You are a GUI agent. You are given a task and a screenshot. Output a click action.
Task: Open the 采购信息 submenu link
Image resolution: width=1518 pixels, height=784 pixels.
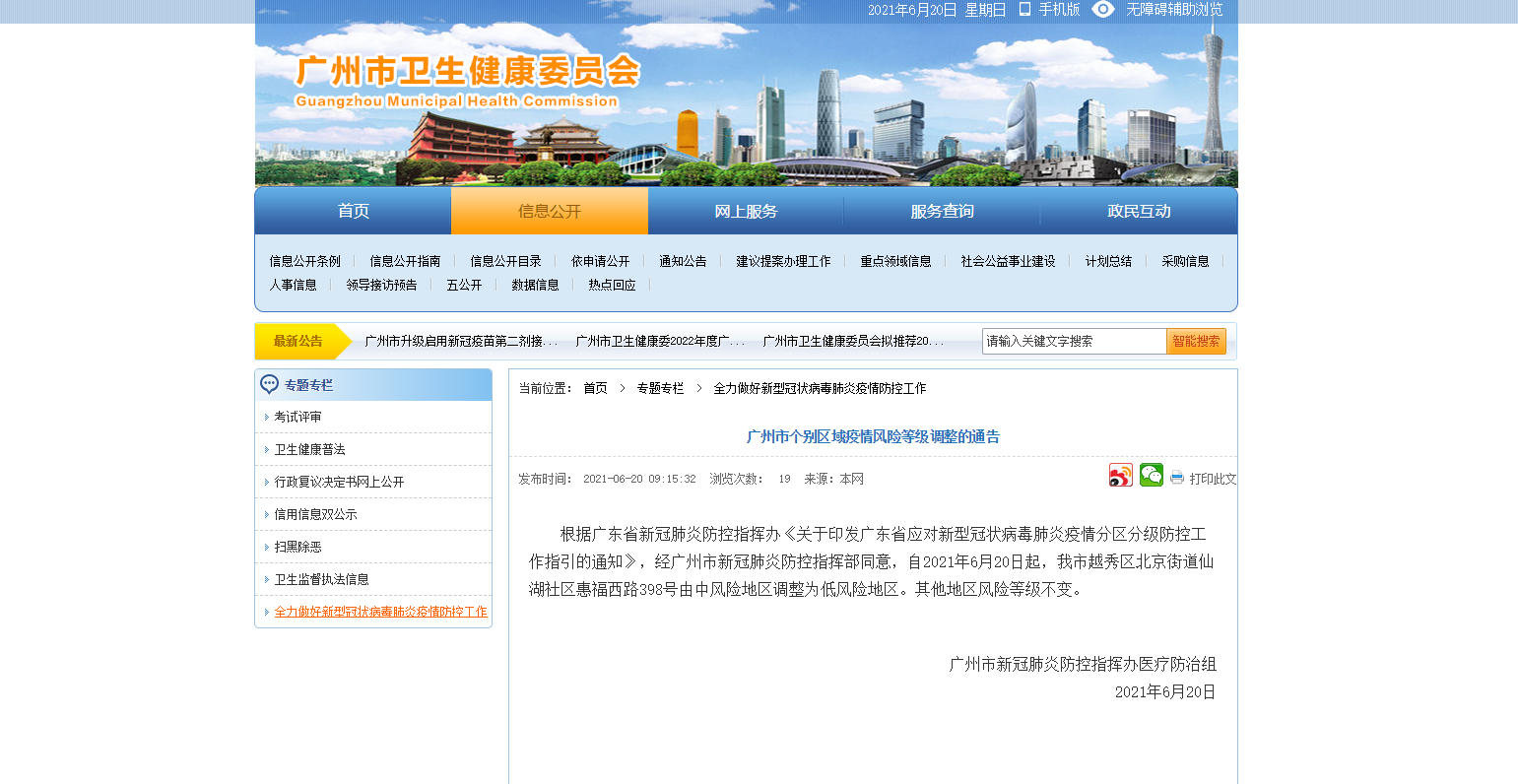[1185, 261]
